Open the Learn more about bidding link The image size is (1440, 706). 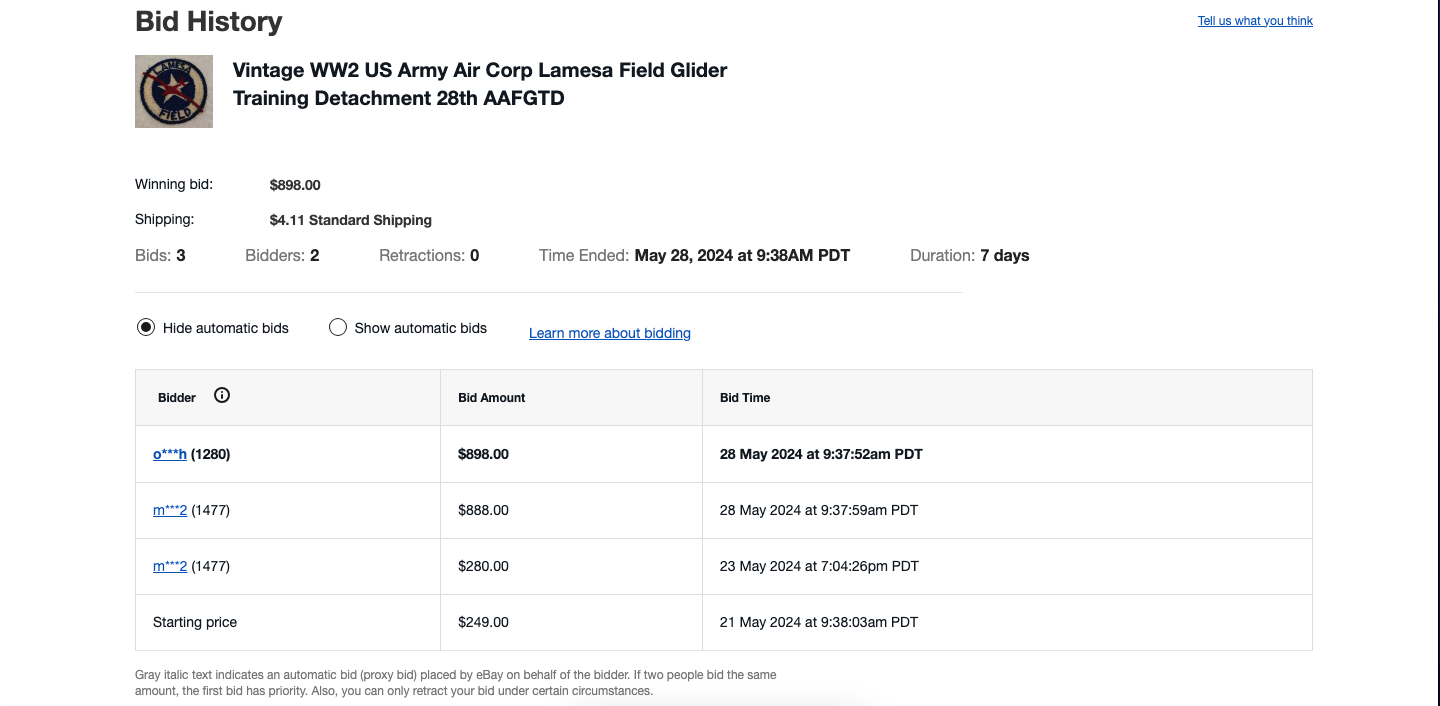pyautogui.click(x=609, y=333)
